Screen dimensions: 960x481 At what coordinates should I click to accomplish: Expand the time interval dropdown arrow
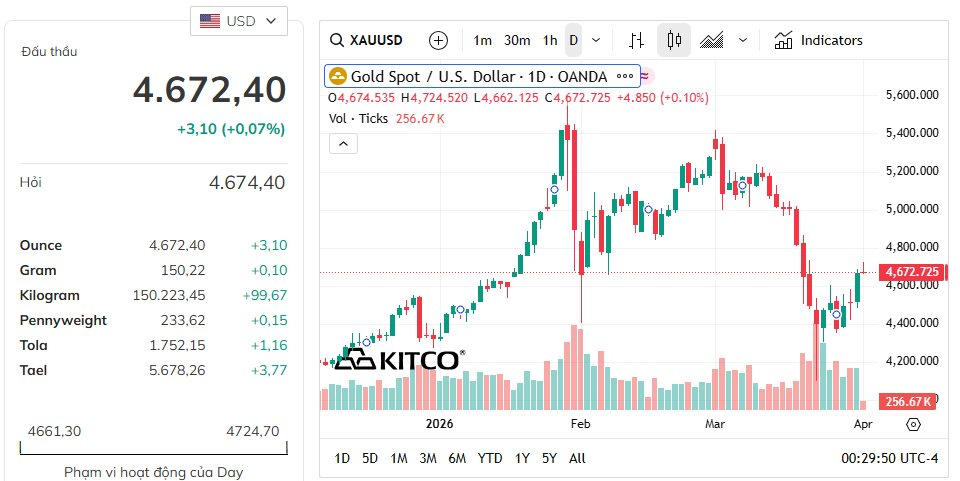(597, 41)
